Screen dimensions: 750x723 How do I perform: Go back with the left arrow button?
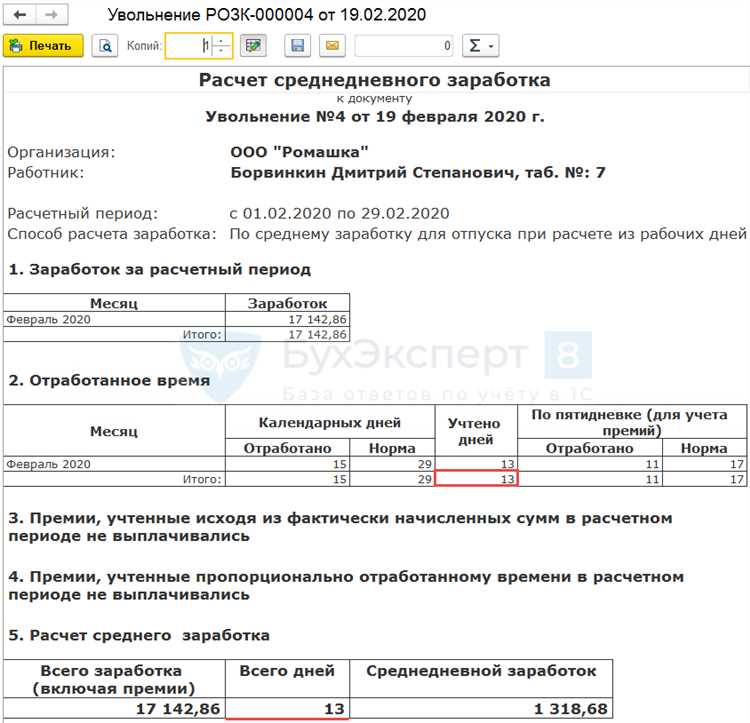click(20, 14)
